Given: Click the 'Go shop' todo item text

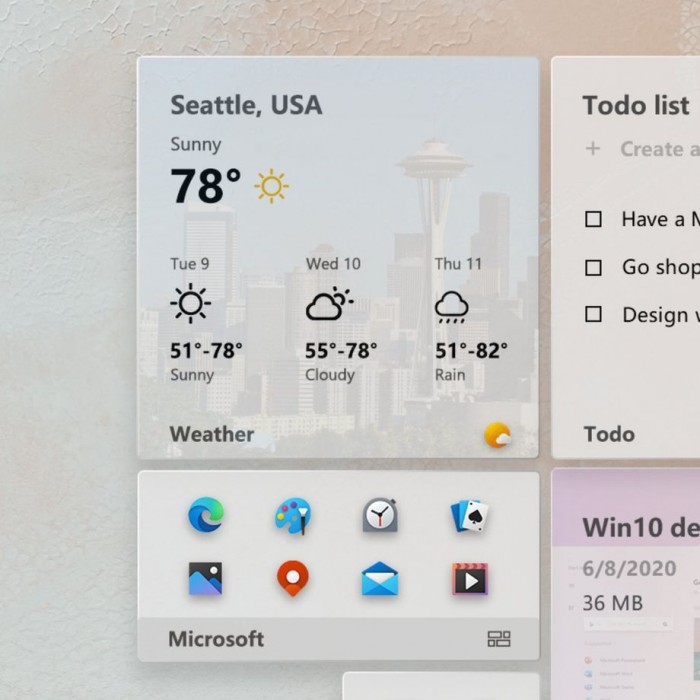Looking at the screenshot, I should pyautogui.click(x=661, y=268).
